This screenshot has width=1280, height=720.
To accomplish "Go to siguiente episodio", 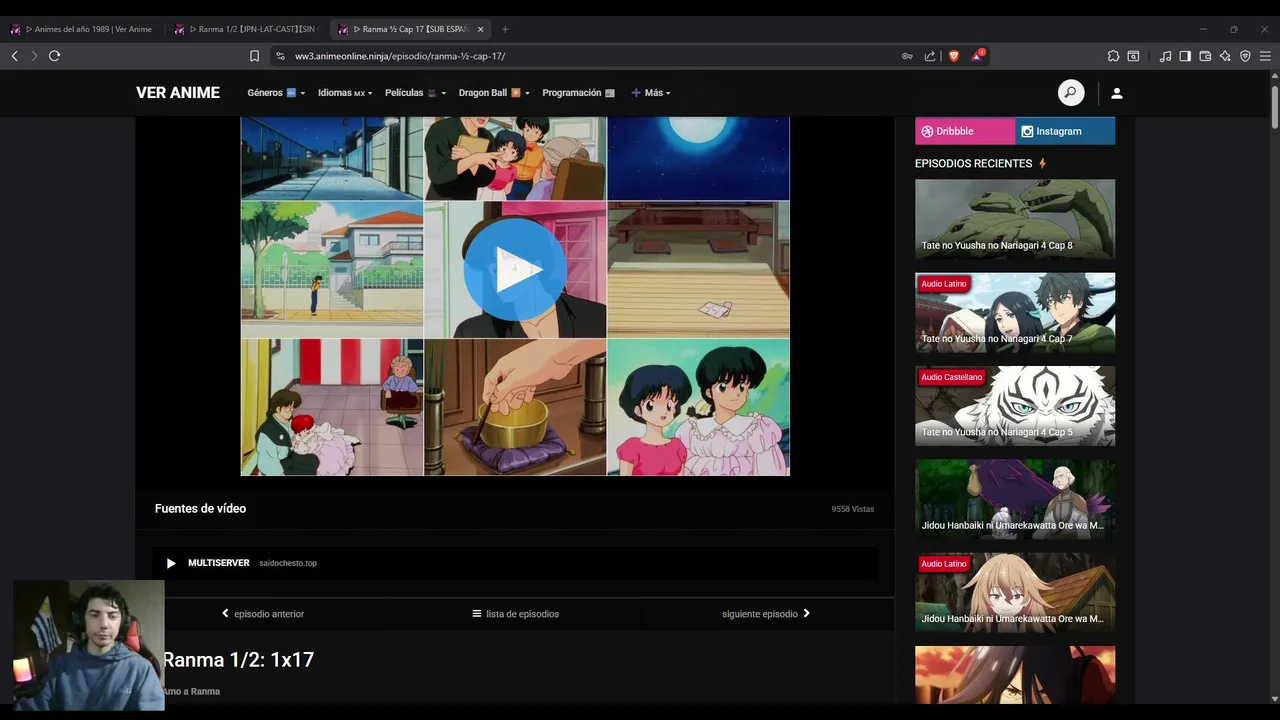I will (766, 614).
